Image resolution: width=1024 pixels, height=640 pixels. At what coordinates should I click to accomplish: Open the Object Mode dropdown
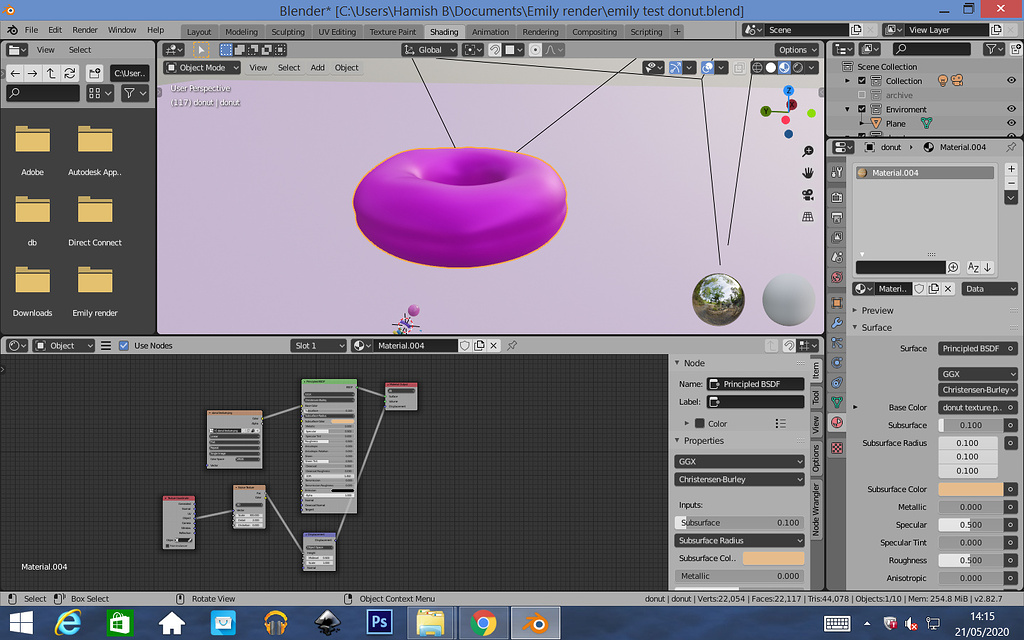click(x=202, y=67)
